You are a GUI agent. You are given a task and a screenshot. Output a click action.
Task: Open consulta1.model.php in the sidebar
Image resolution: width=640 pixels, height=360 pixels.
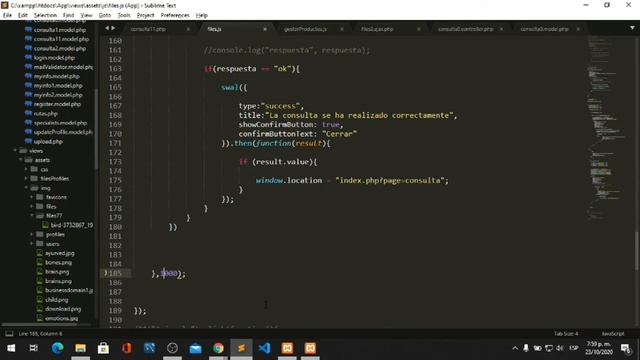[60, 30]
